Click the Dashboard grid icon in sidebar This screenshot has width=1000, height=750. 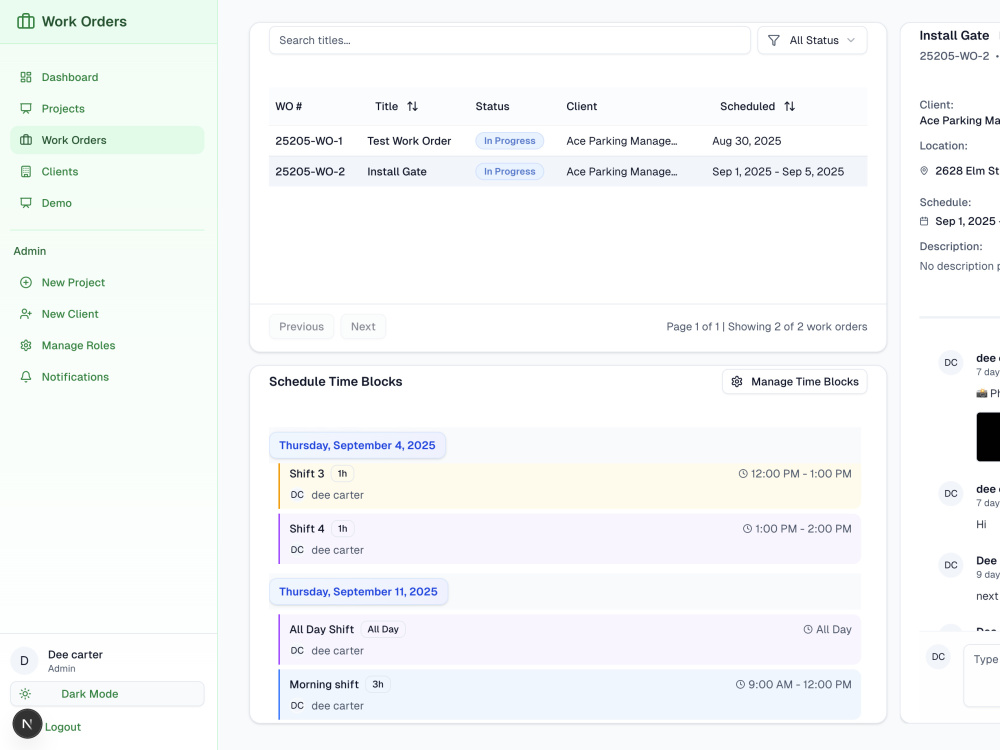(x=26, y=77)
